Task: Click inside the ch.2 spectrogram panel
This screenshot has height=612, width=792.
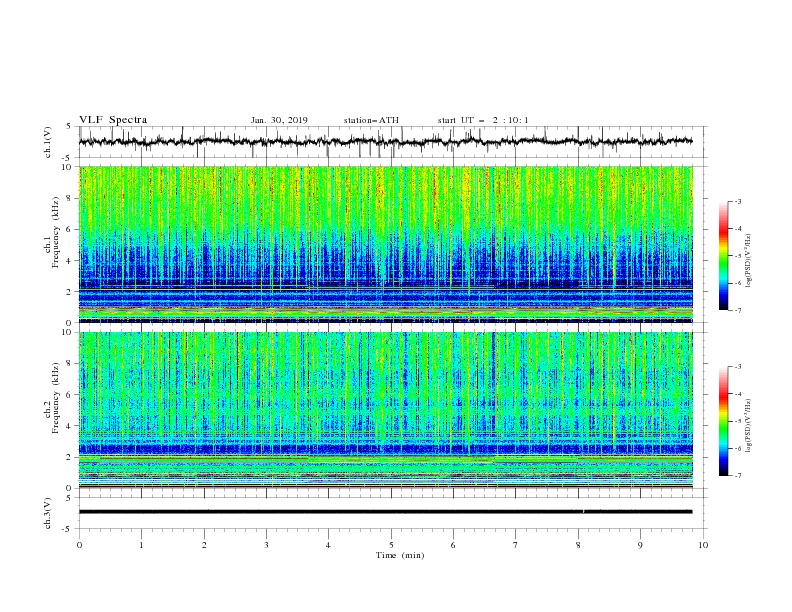Action: coord(385,410)
